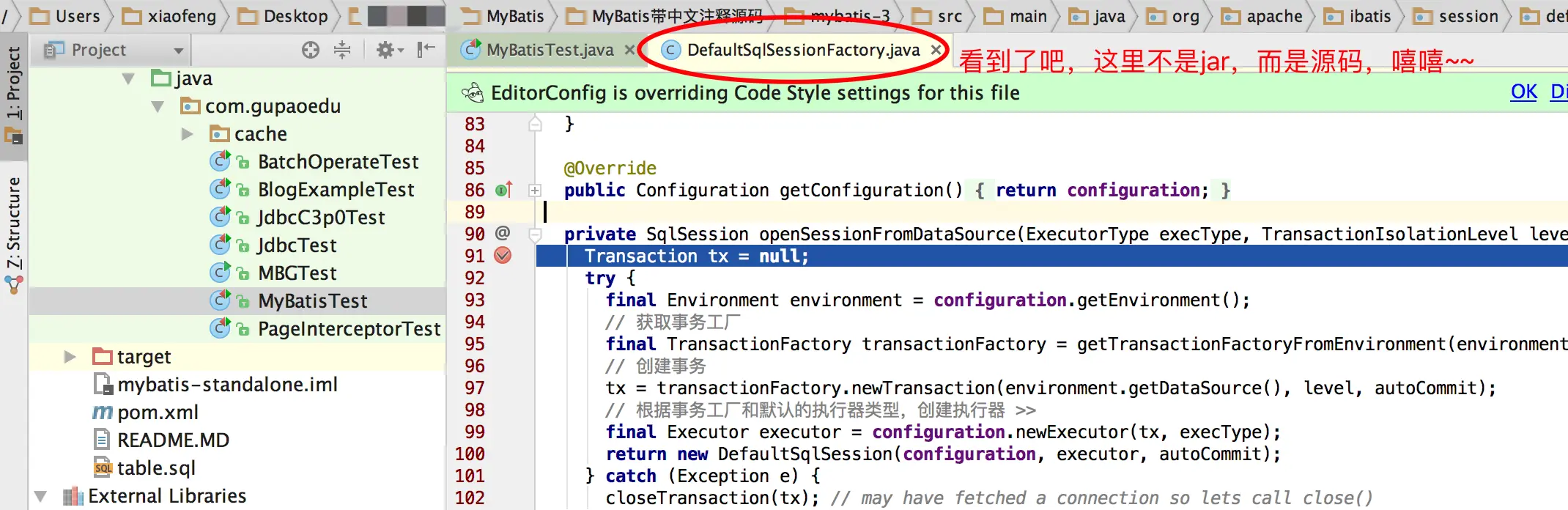This screenshot has height=510, width=1568.
Task: Select the MyBatisTest class in tree
Action: [x=312, y=301]
